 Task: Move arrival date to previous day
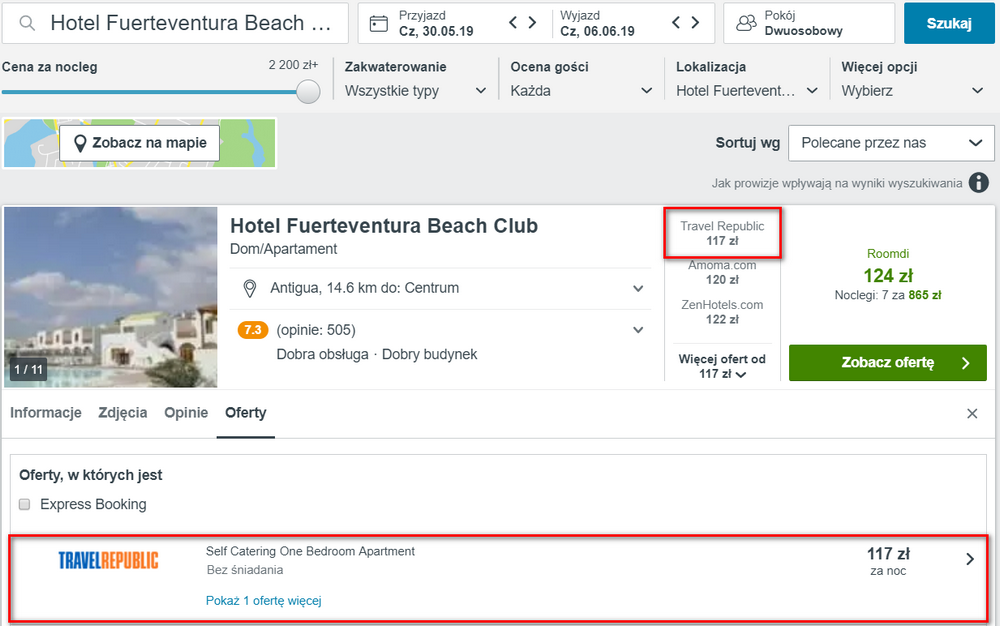point(513,23)
